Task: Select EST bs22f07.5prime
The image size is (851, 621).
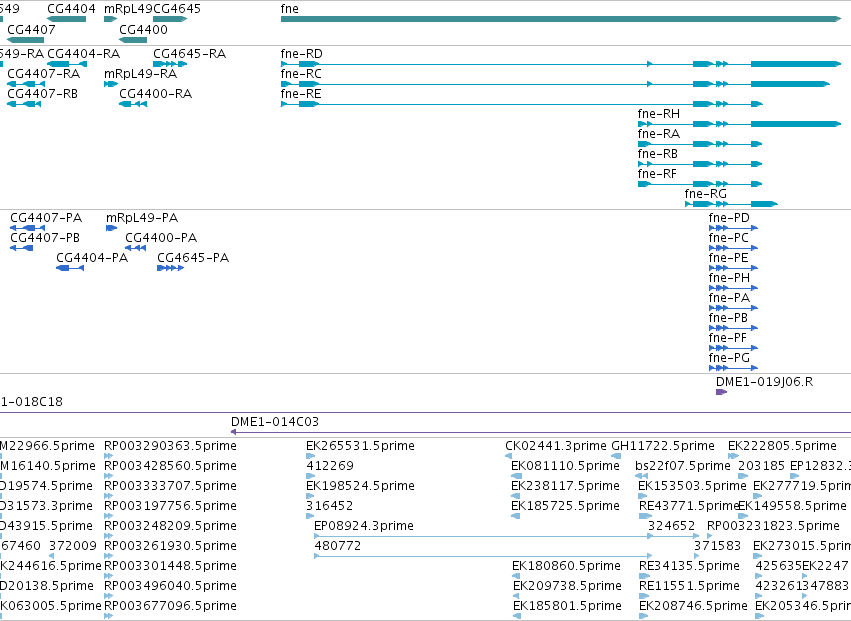Action: (x=683, y=466)
